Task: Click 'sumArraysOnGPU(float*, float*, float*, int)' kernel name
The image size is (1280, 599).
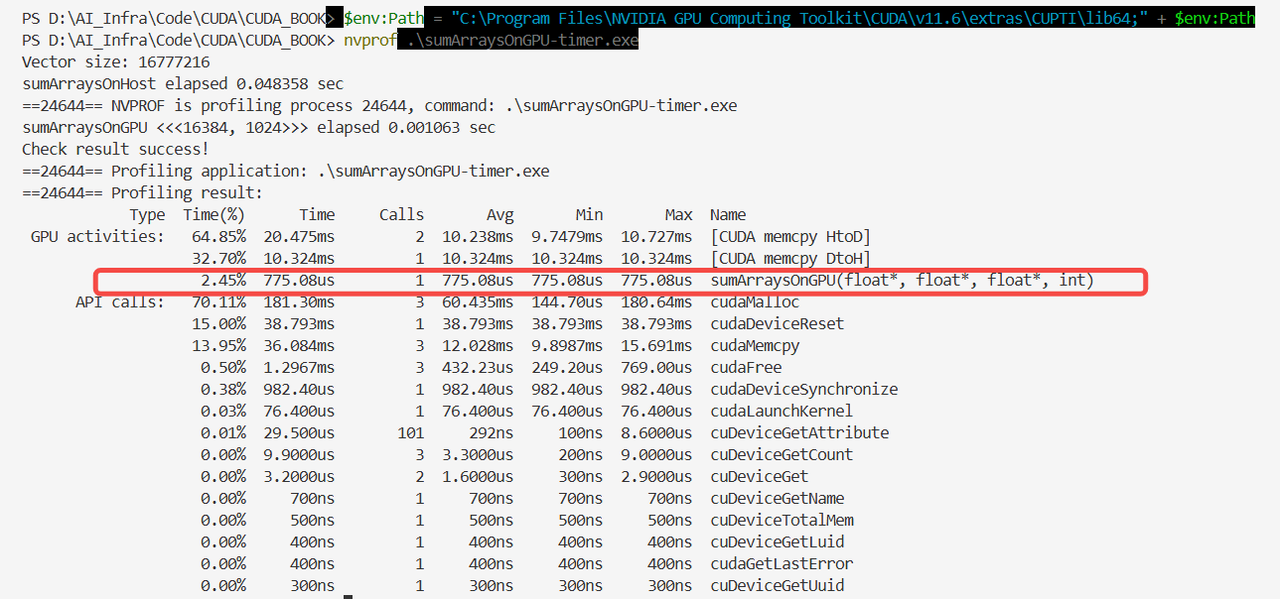Action: point(902,280)
